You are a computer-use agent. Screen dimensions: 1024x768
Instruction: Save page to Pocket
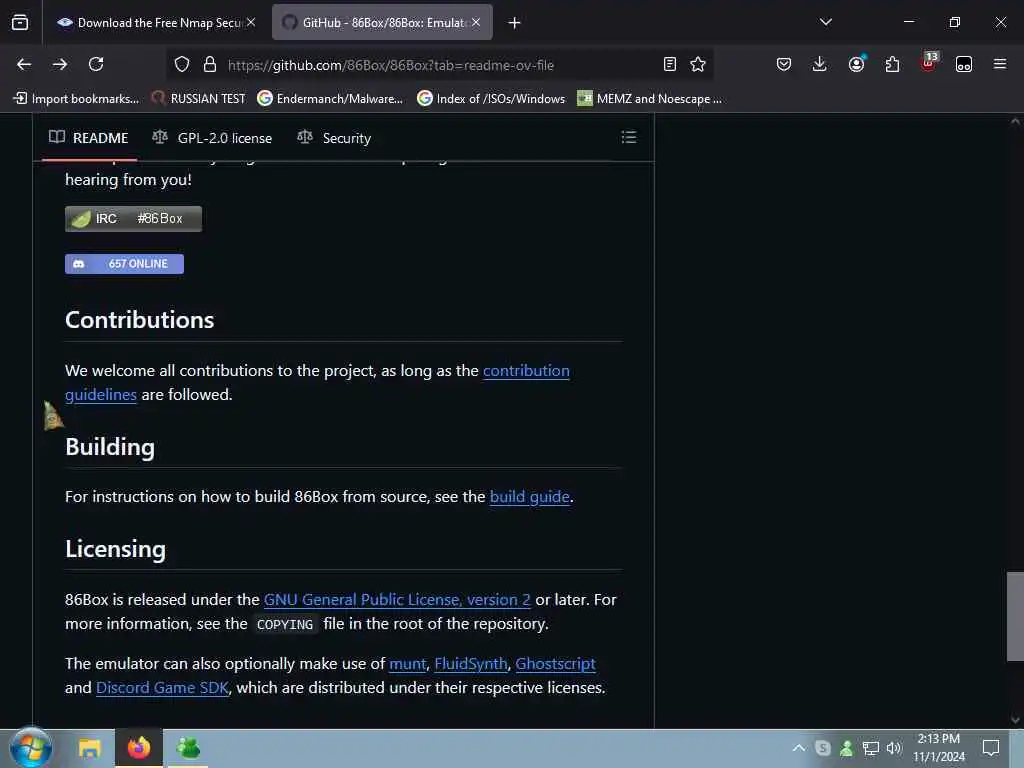click(784, 64)
